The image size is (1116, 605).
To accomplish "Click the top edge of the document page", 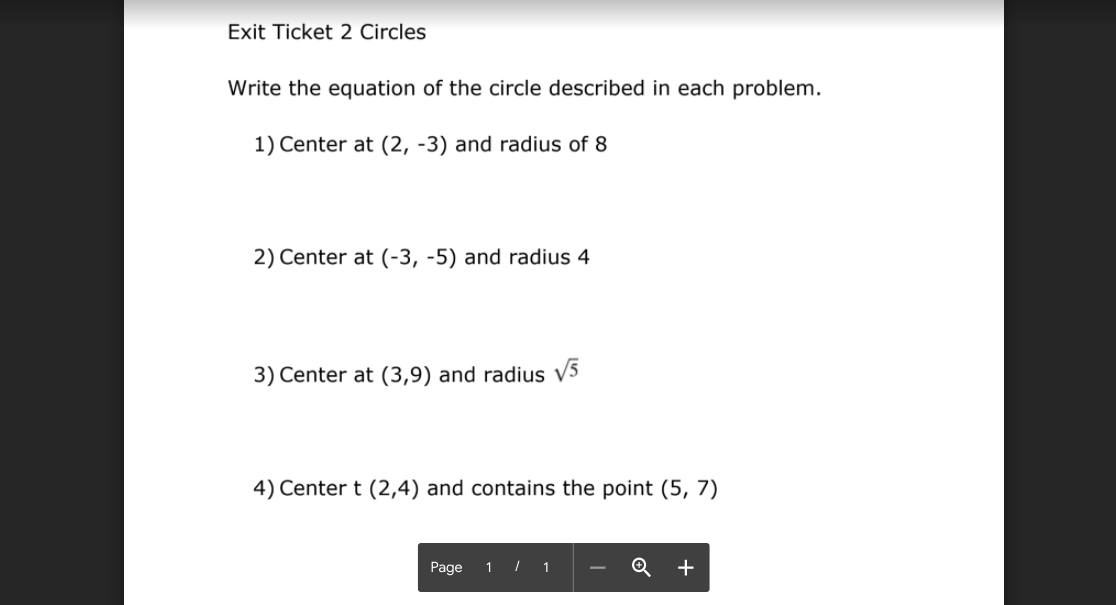I will tap(563, 5).
